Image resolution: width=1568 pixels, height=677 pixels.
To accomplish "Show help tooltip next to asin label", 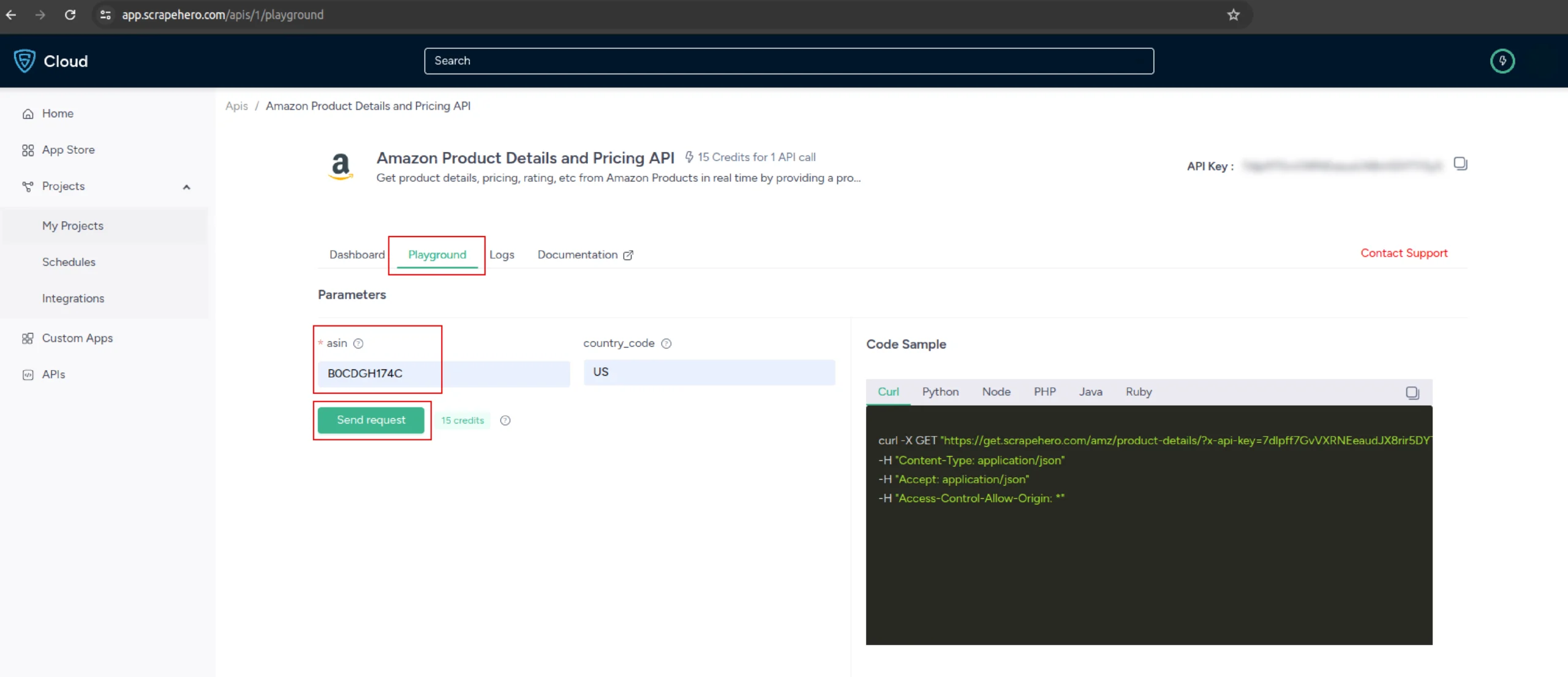I will pyautogui.click(x=358, y=344).
